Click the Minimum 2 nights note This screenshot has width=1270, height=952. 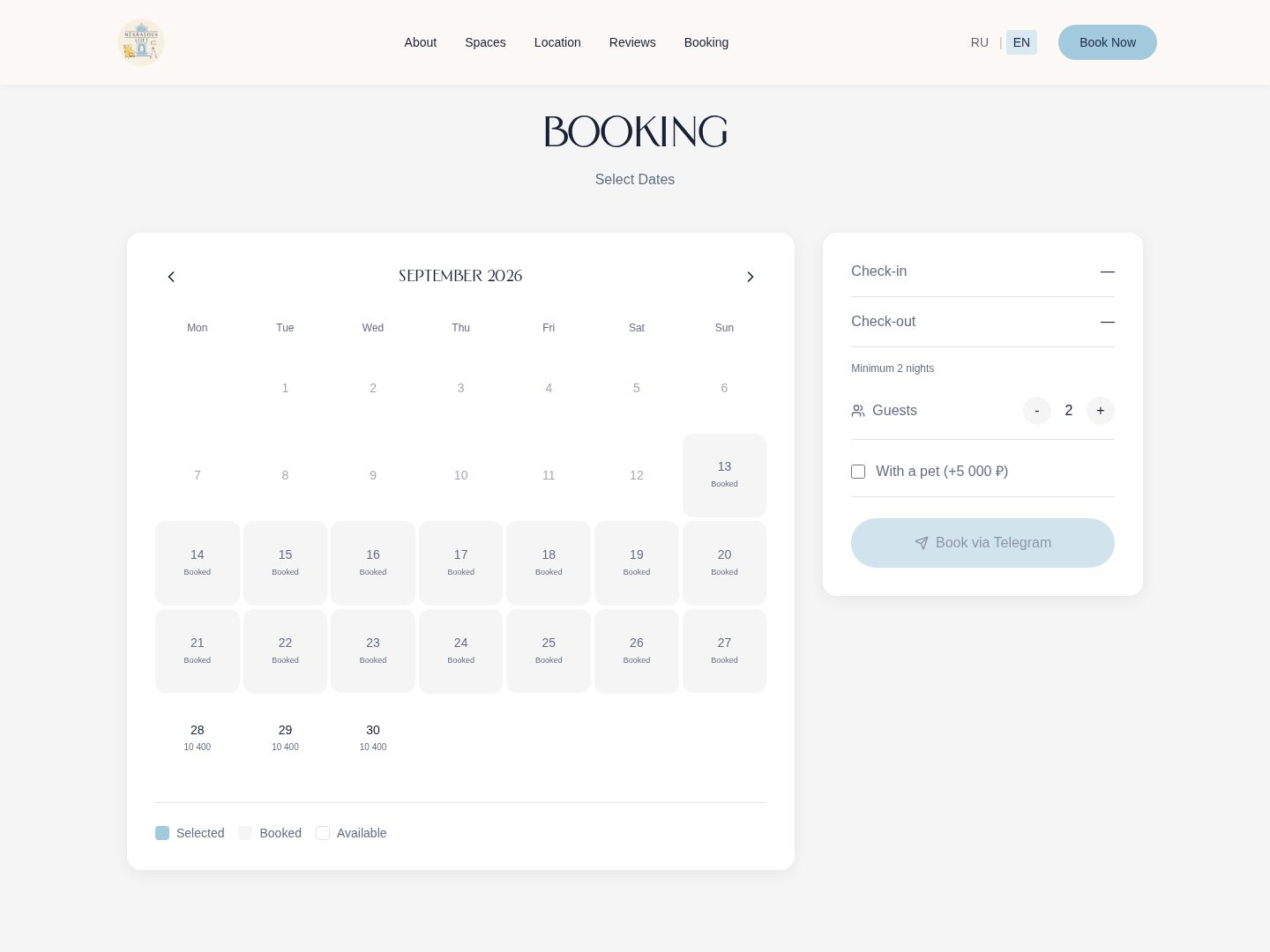[x=893, y=368]
